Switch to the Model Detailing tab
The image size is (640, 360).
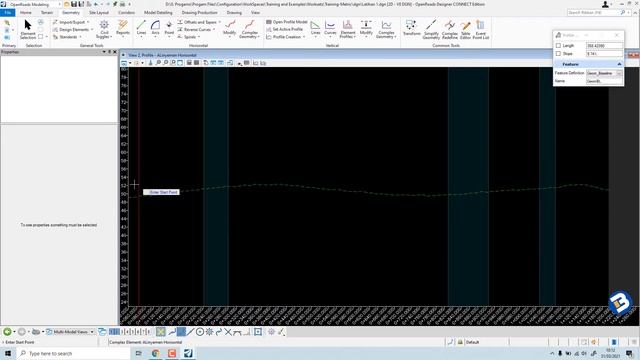(158, 13)
